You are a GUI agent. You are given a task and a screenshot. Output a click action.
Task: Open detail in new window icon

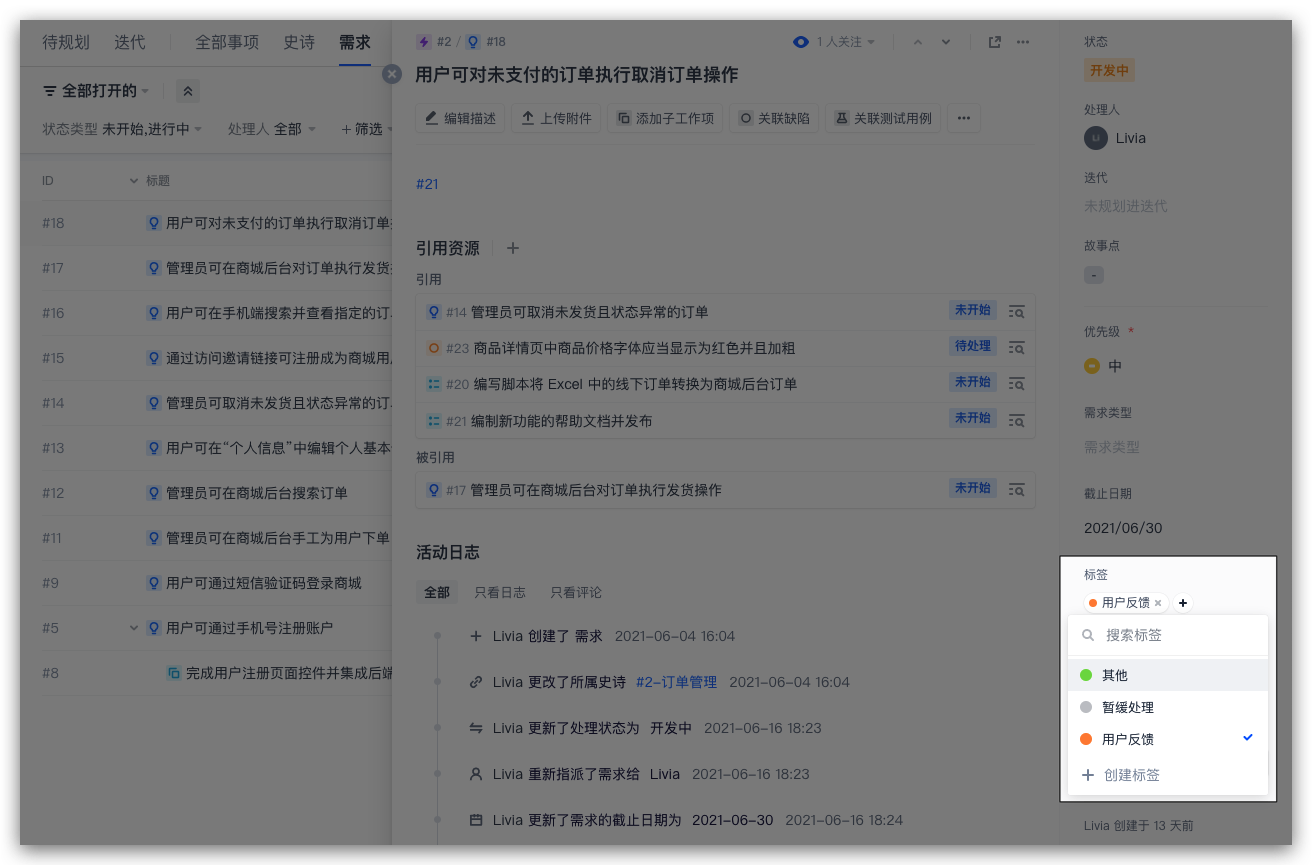[x=994, y=42]
